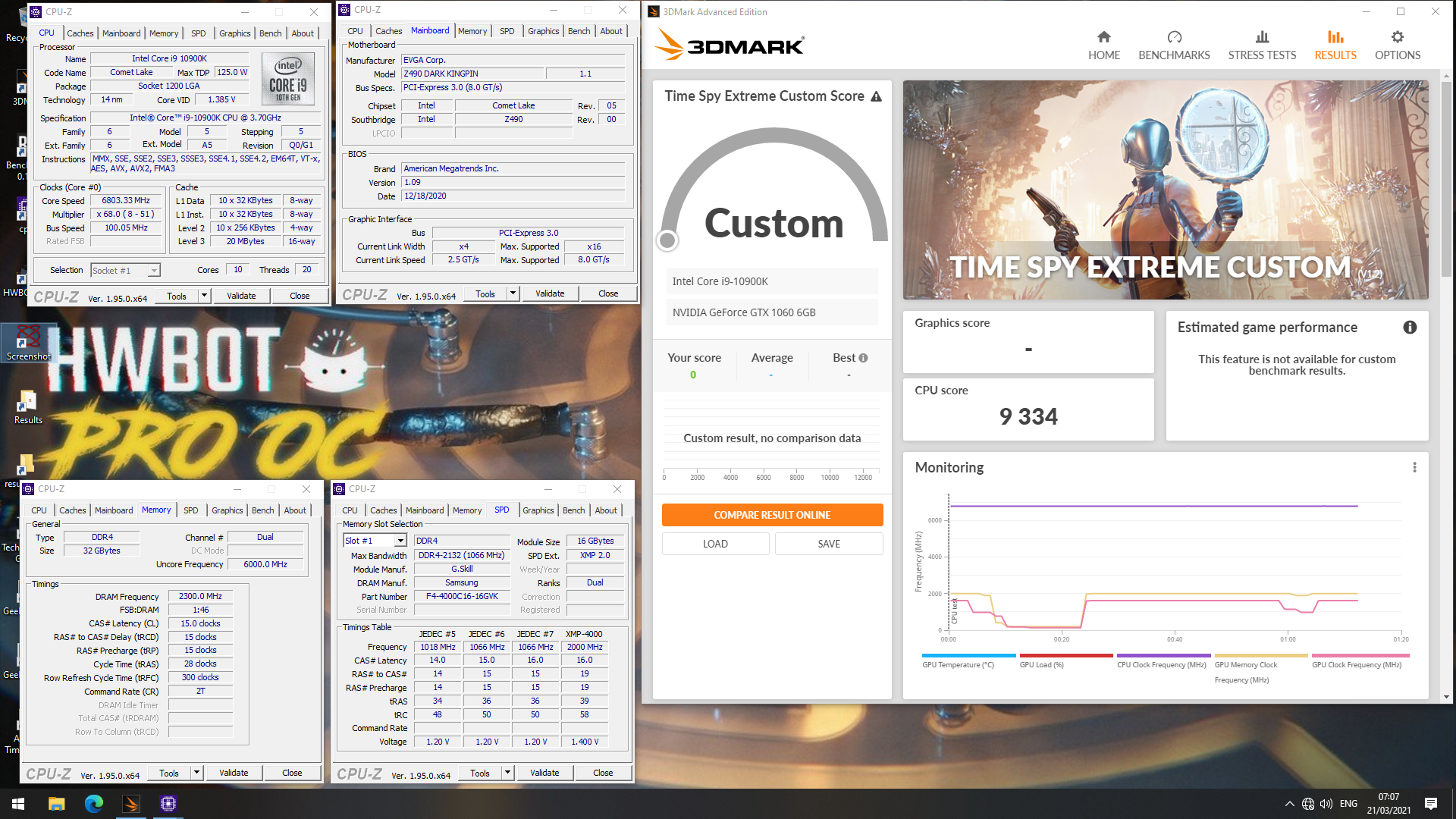
Task: Expand Tools arrow in CPU-Z Memory window
Action: pyautogui.click(x=196, y=773)
